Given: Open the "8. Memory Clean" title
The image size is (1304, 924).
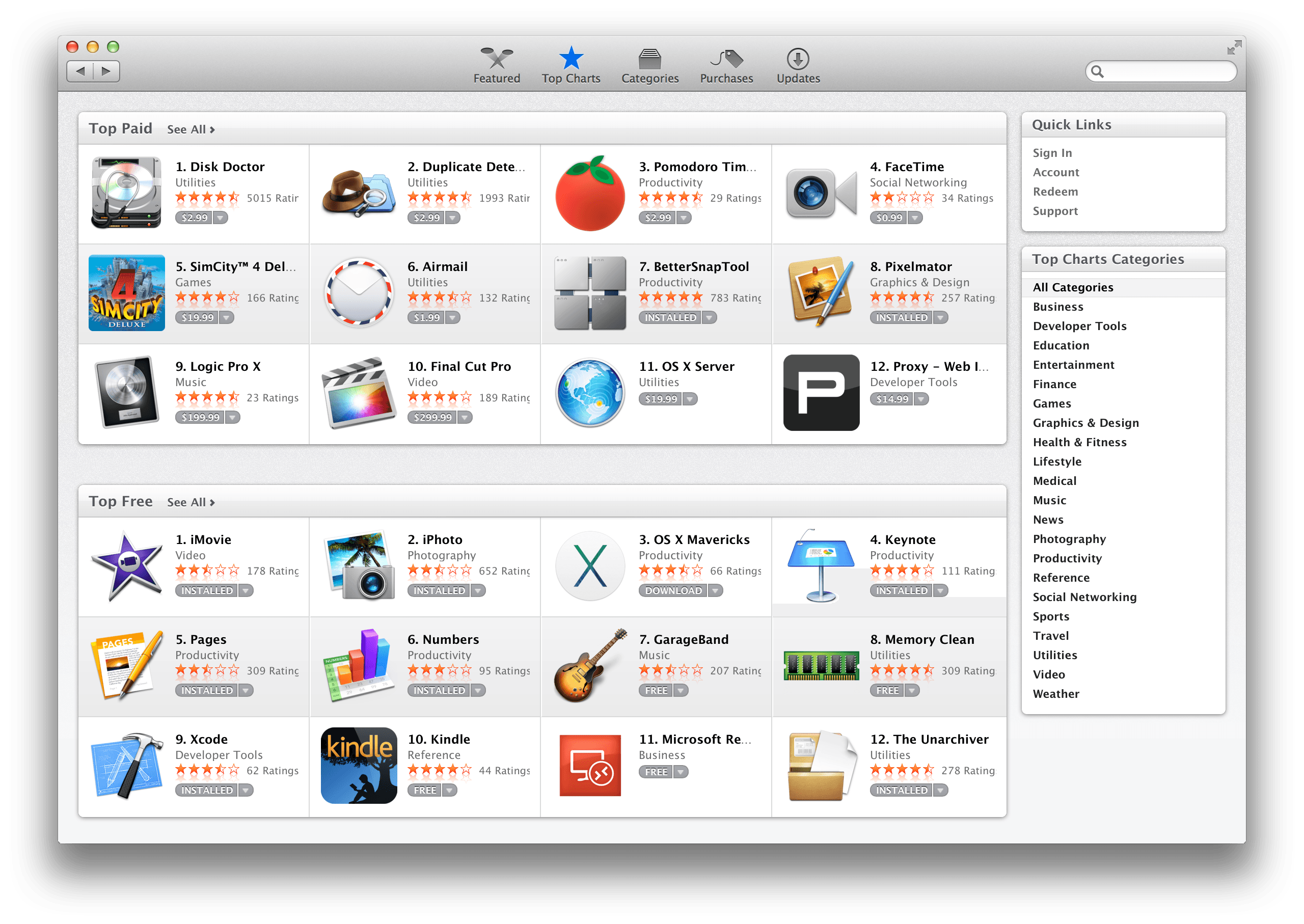Looking at the screenshot, I should (x=921, y=640).
